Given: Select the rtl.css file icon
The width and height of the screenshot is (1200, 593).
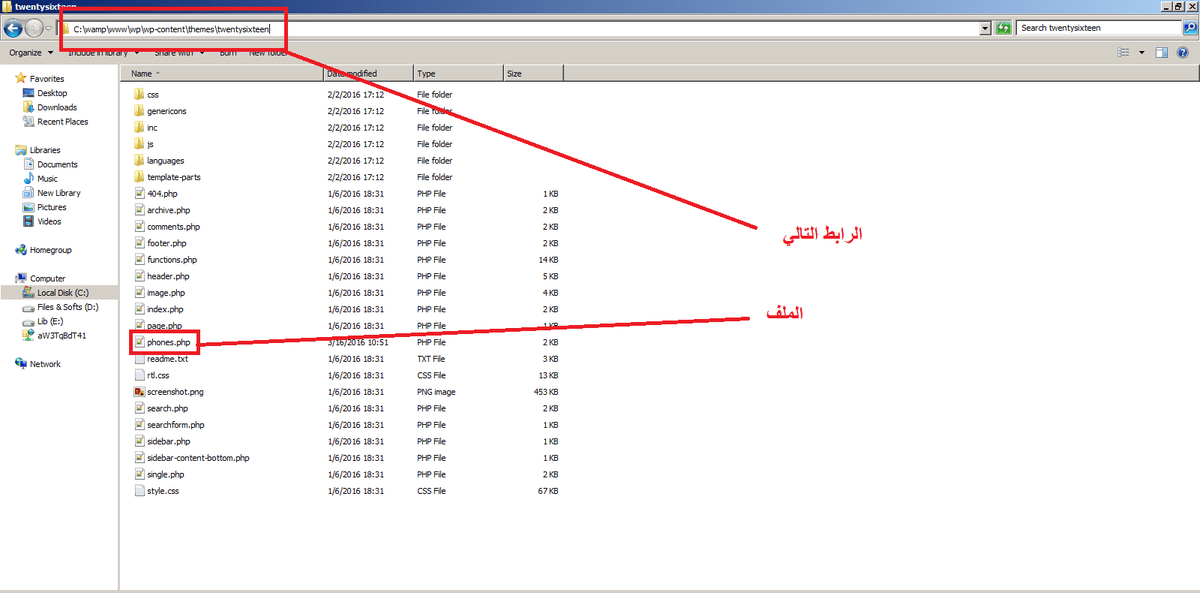Looking at the screenshot, I should tap(139, 375).
